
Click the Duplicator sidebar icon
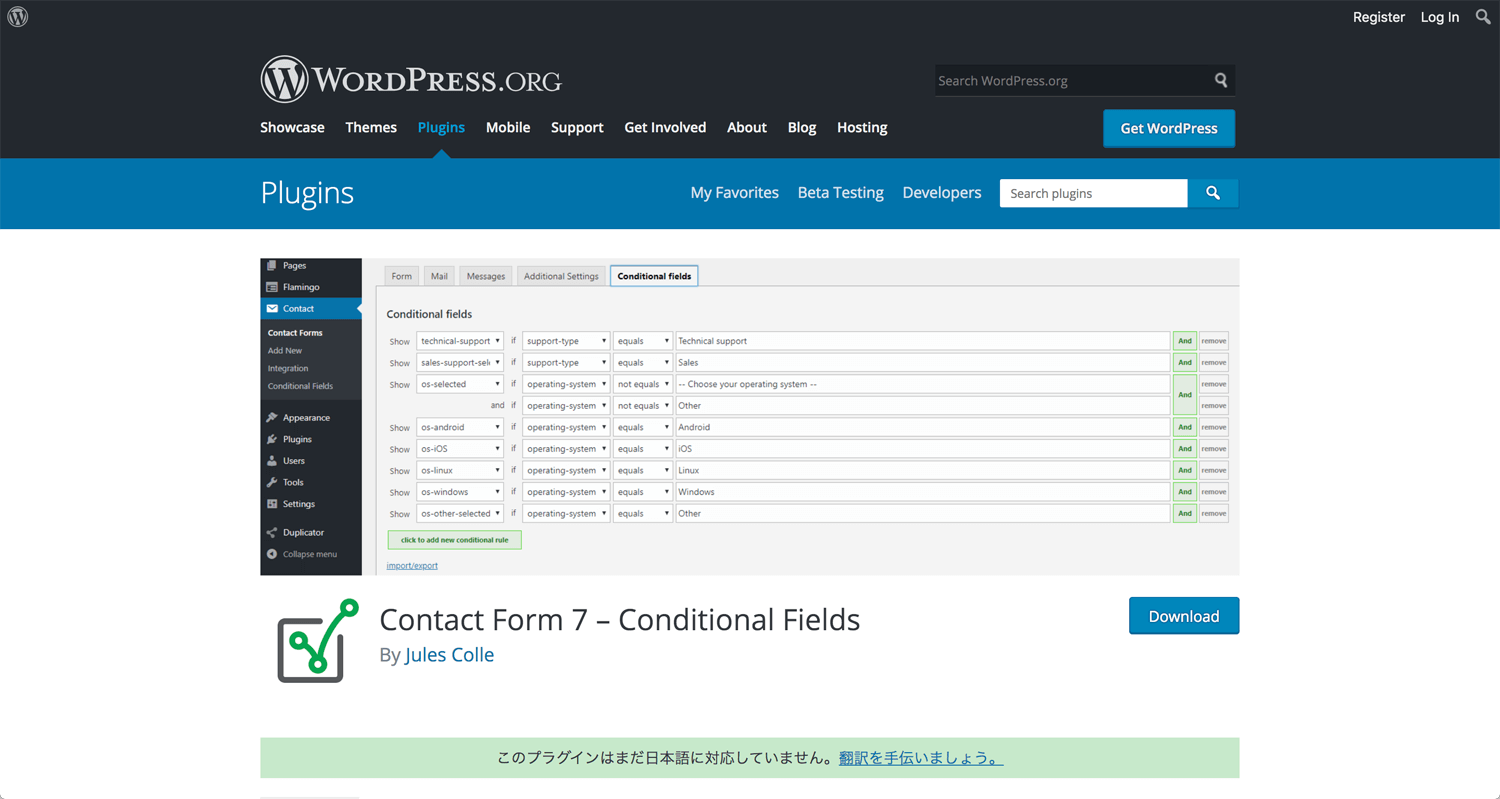[272, 533]
